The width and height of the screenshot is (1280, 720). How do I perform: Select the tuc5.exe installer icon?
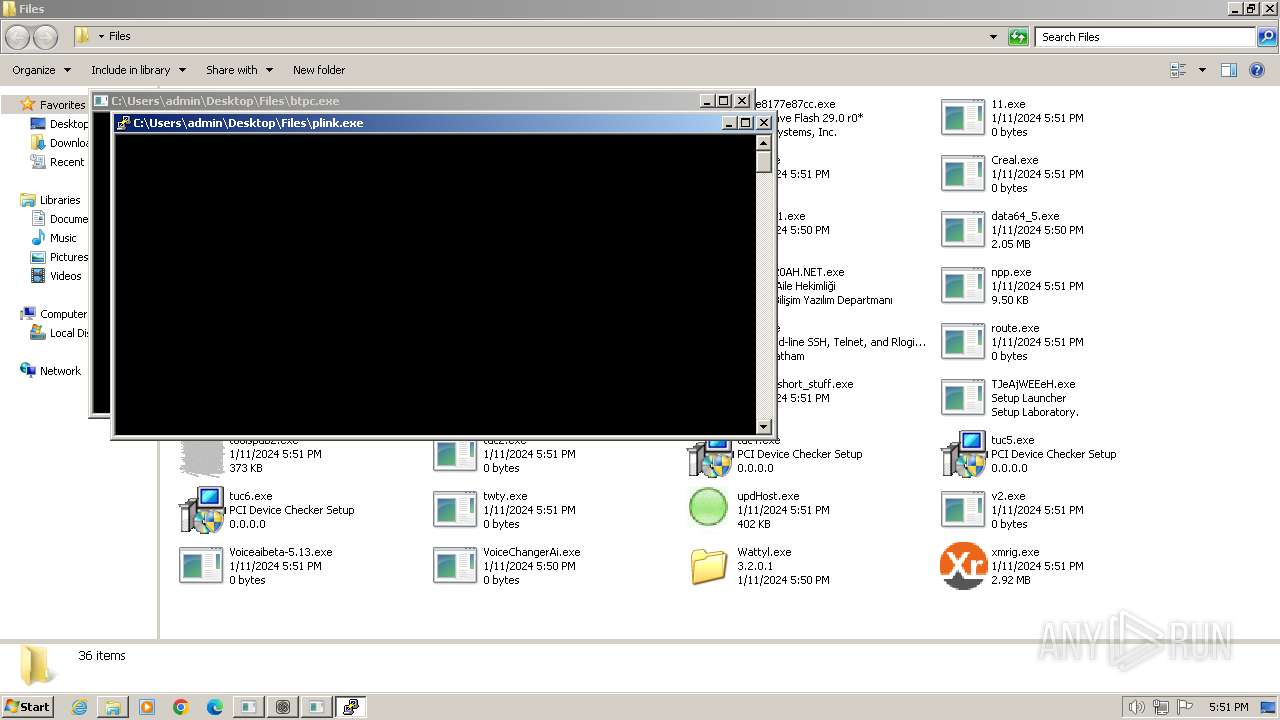coord(963,454)
